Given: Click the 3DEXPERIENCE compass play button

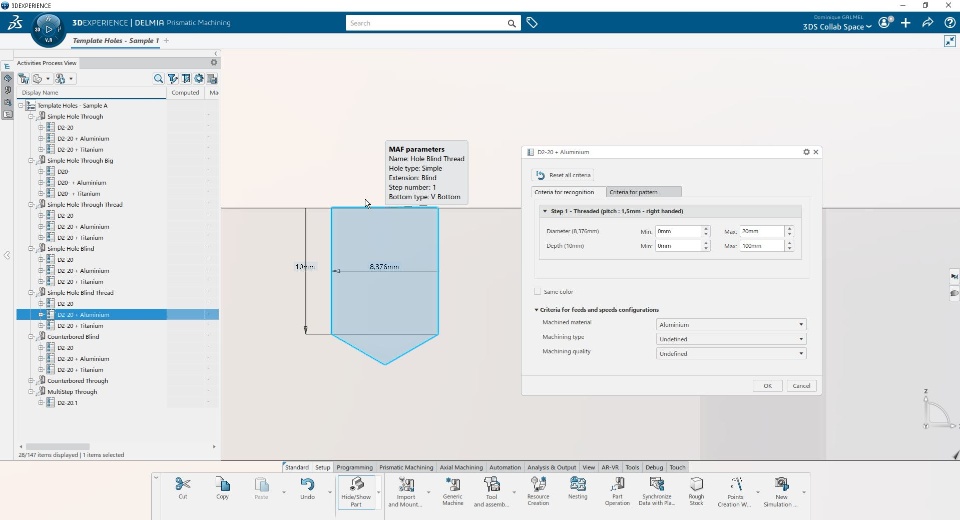Looking at the screenshot, I should click(x=48, y=29).
